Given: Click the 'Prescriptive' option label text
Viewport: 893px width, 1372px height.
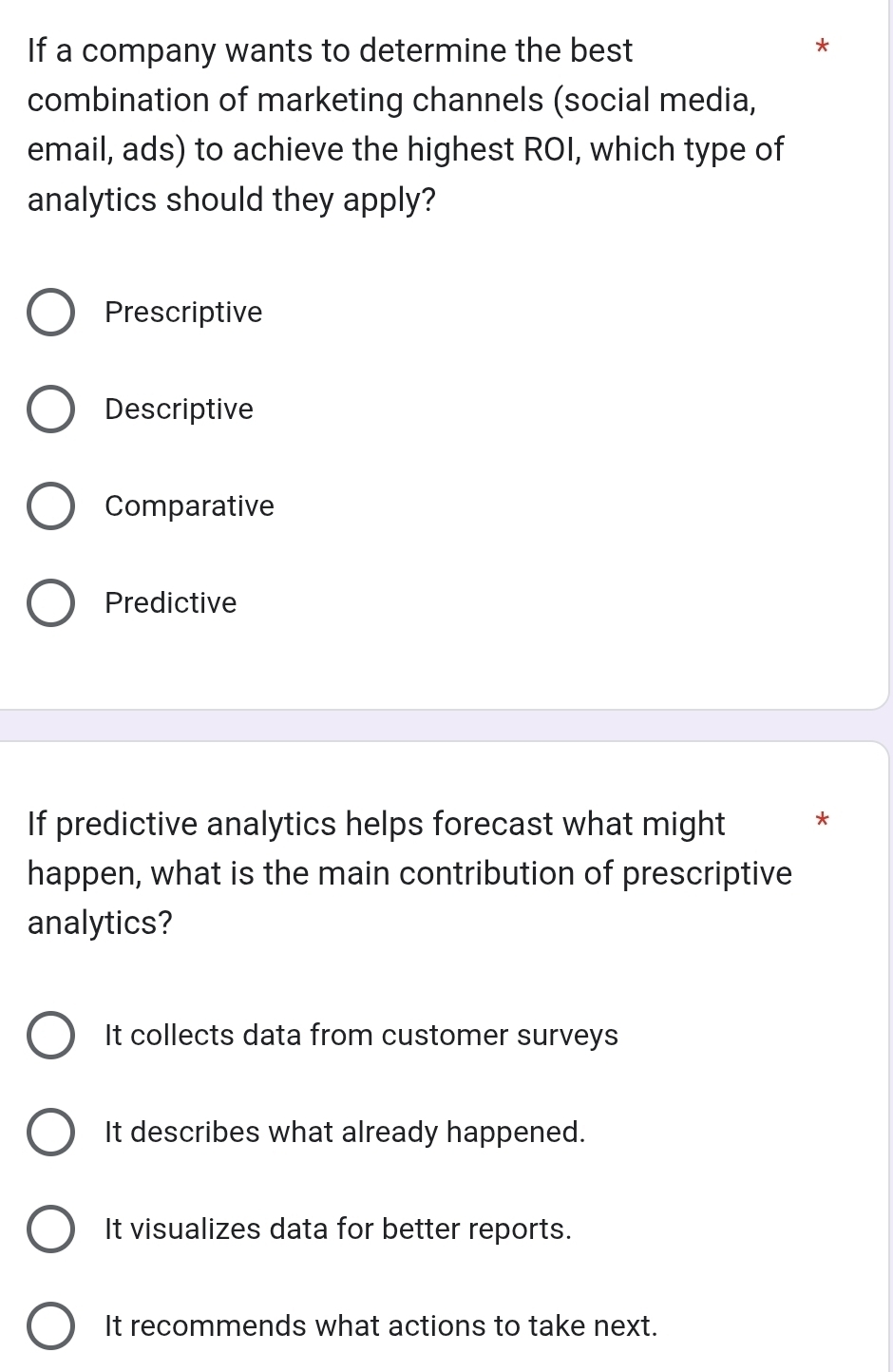Looking at the screenshot, I should [183, 313].
